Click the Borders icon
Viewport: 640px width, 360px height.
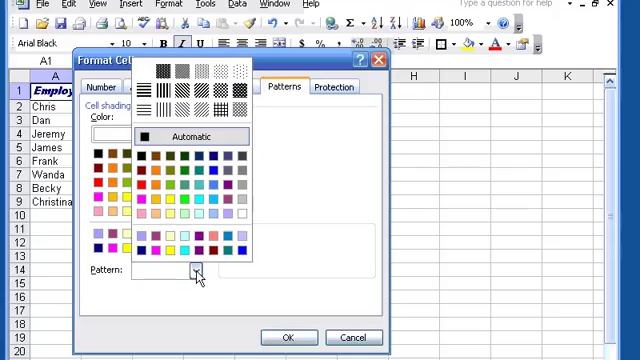441,44
